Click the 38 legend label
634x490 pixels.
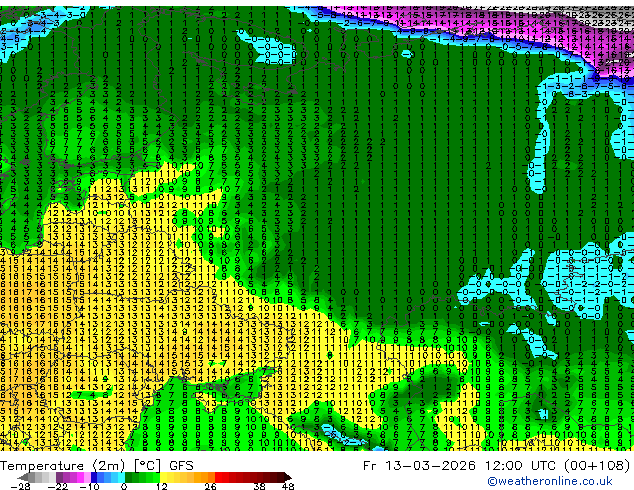point(259,486)
